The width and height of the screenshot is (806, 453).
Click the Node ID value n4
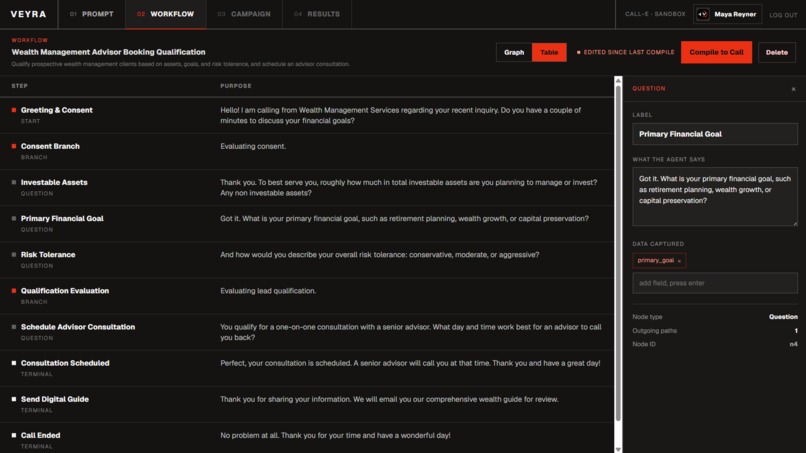pyautogui.click(x=793, y=345)
